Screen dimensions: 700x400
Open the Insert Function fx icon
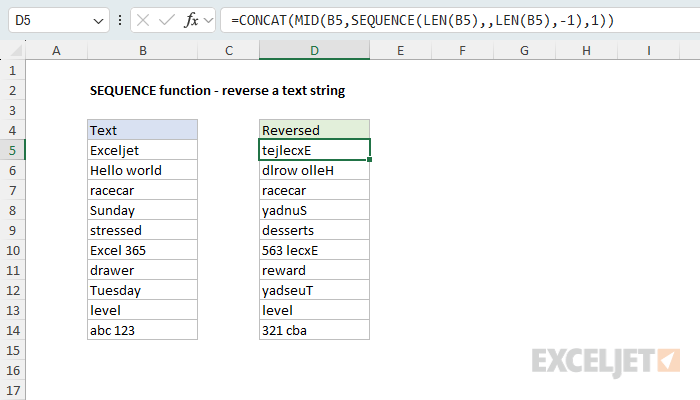[x=191, y=20]
